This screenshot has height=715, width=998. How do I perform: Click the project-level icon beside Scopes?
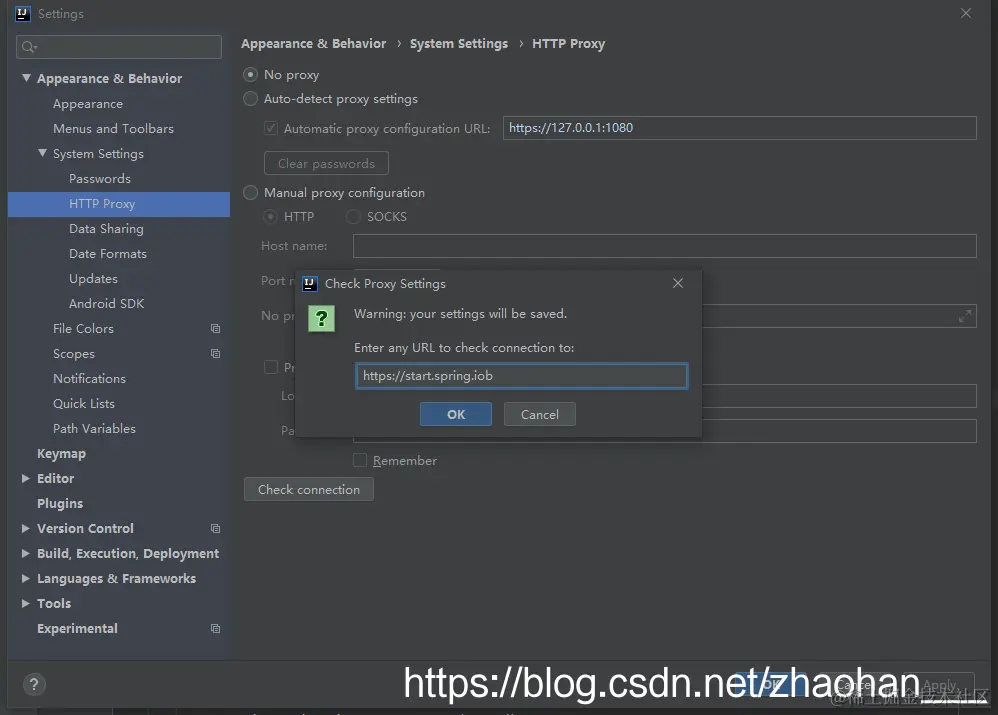215,353
